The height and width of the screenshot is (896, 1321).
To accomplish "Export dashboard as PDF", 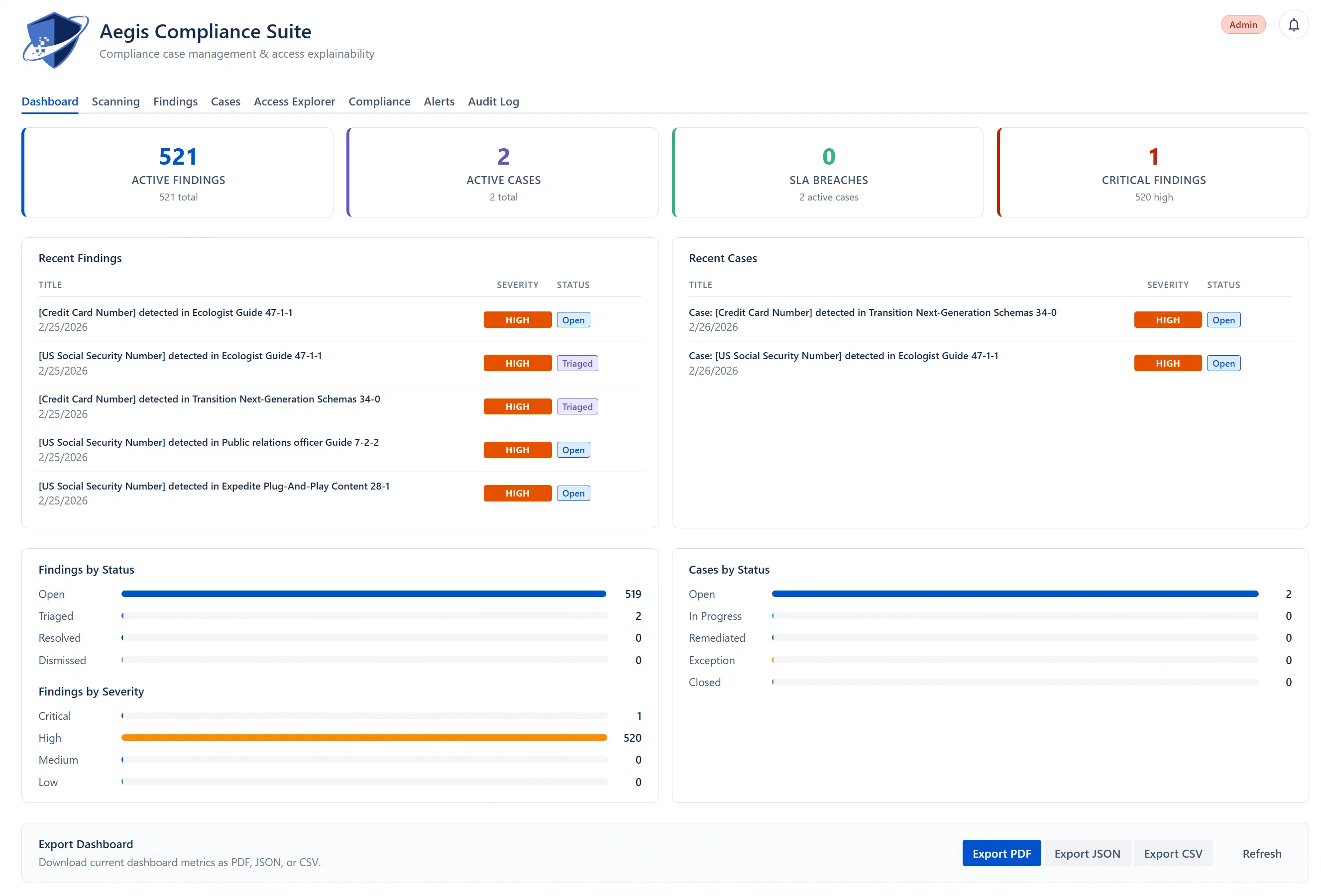I will point(1001,853).
